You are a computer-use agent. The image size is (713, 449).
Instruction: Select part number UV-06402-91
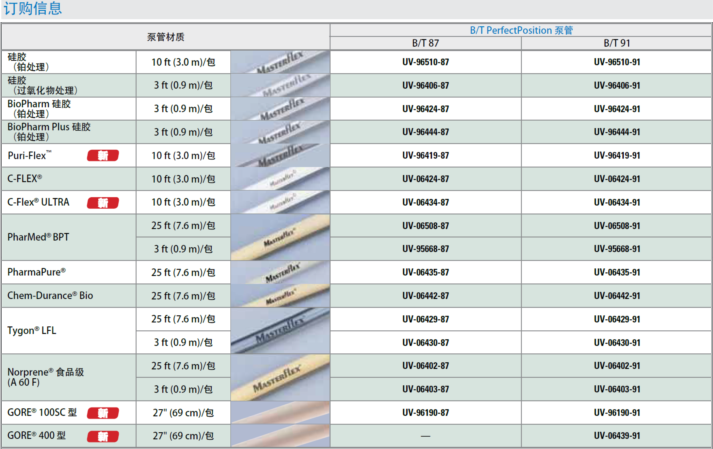point(617,366)
